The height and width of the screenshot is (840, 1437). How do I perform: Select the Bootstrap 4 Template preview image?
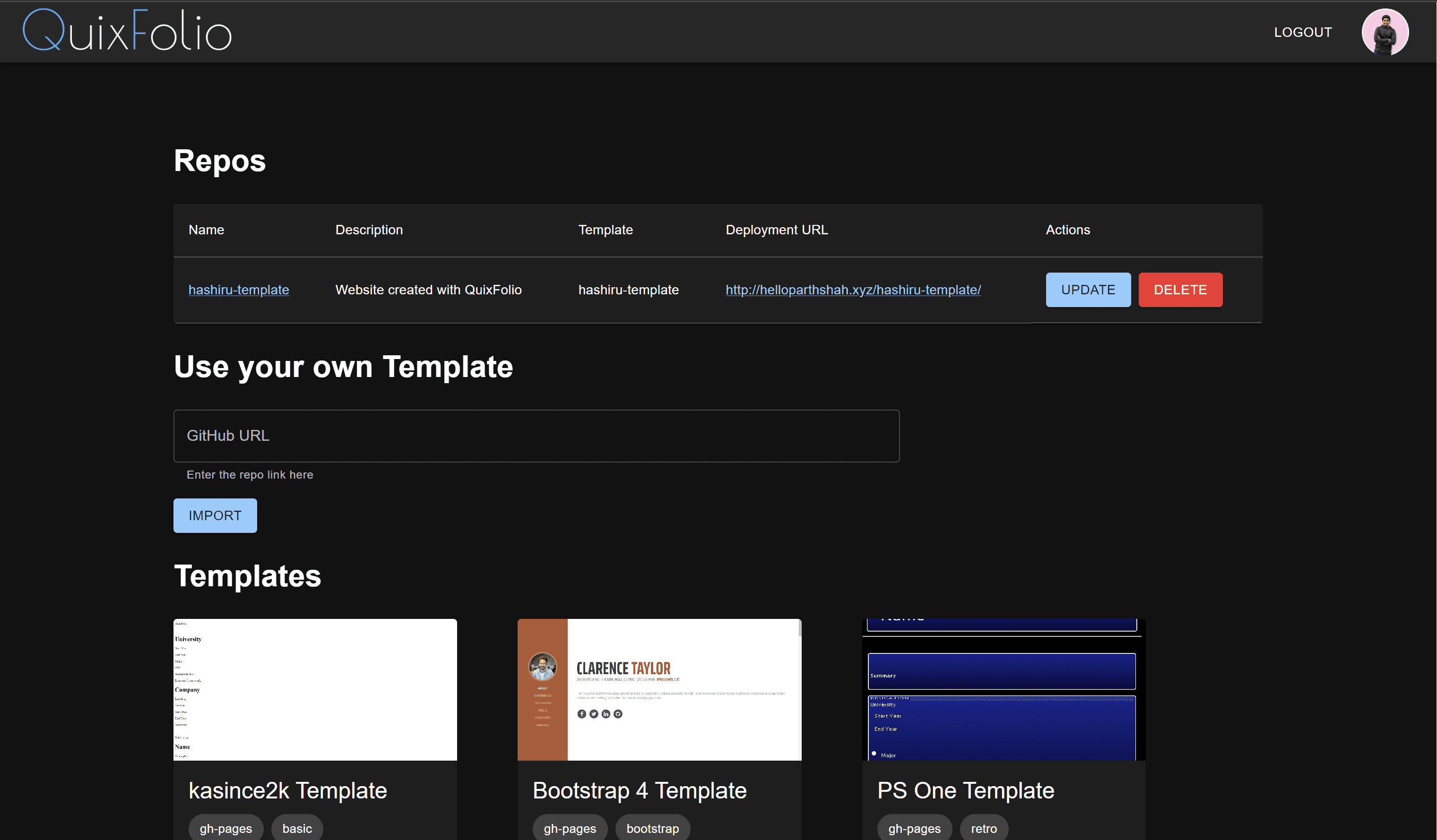(x=659, y=690)
